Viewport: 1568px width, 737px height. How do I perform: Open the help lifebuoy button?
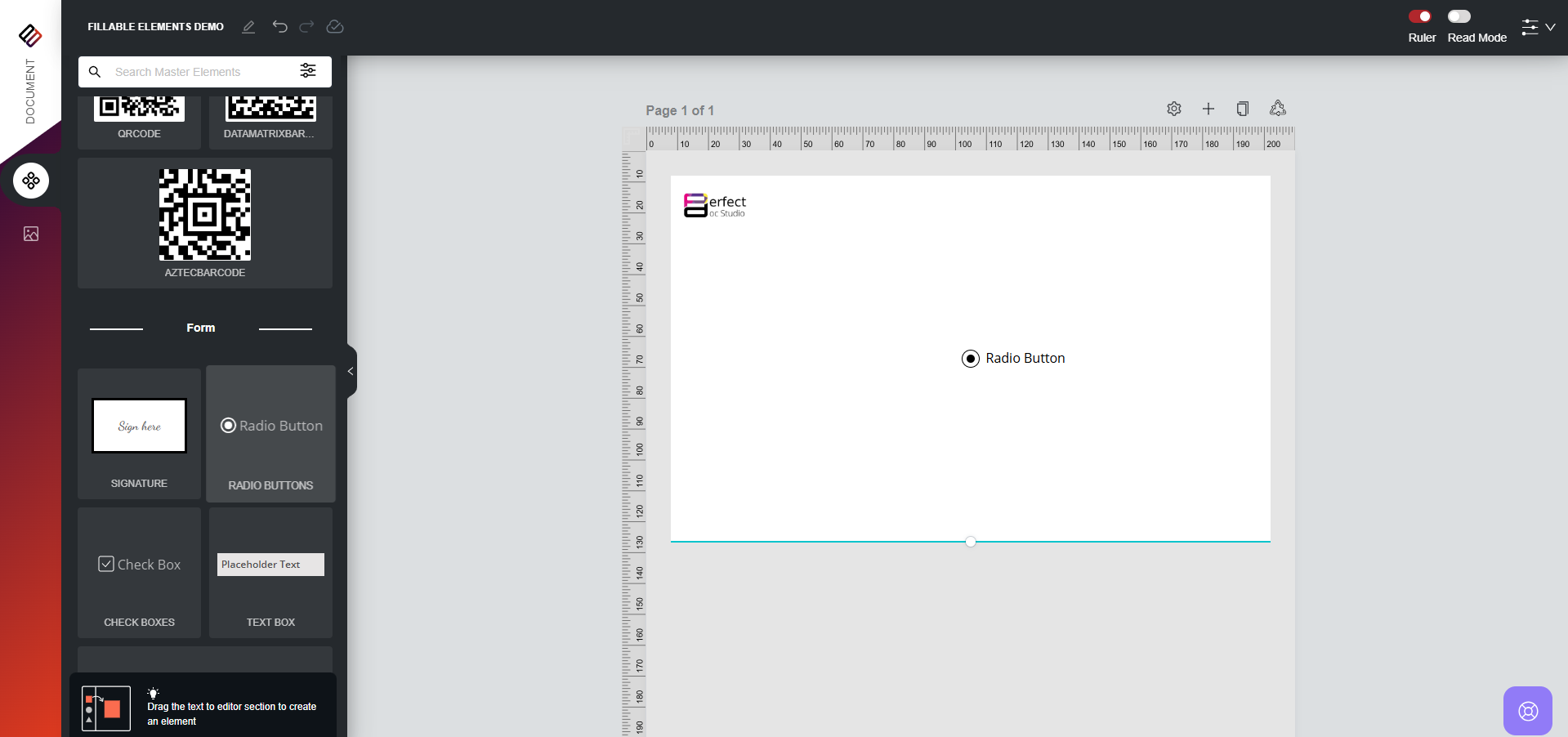pyautogui.click(x=1527, y=711)
